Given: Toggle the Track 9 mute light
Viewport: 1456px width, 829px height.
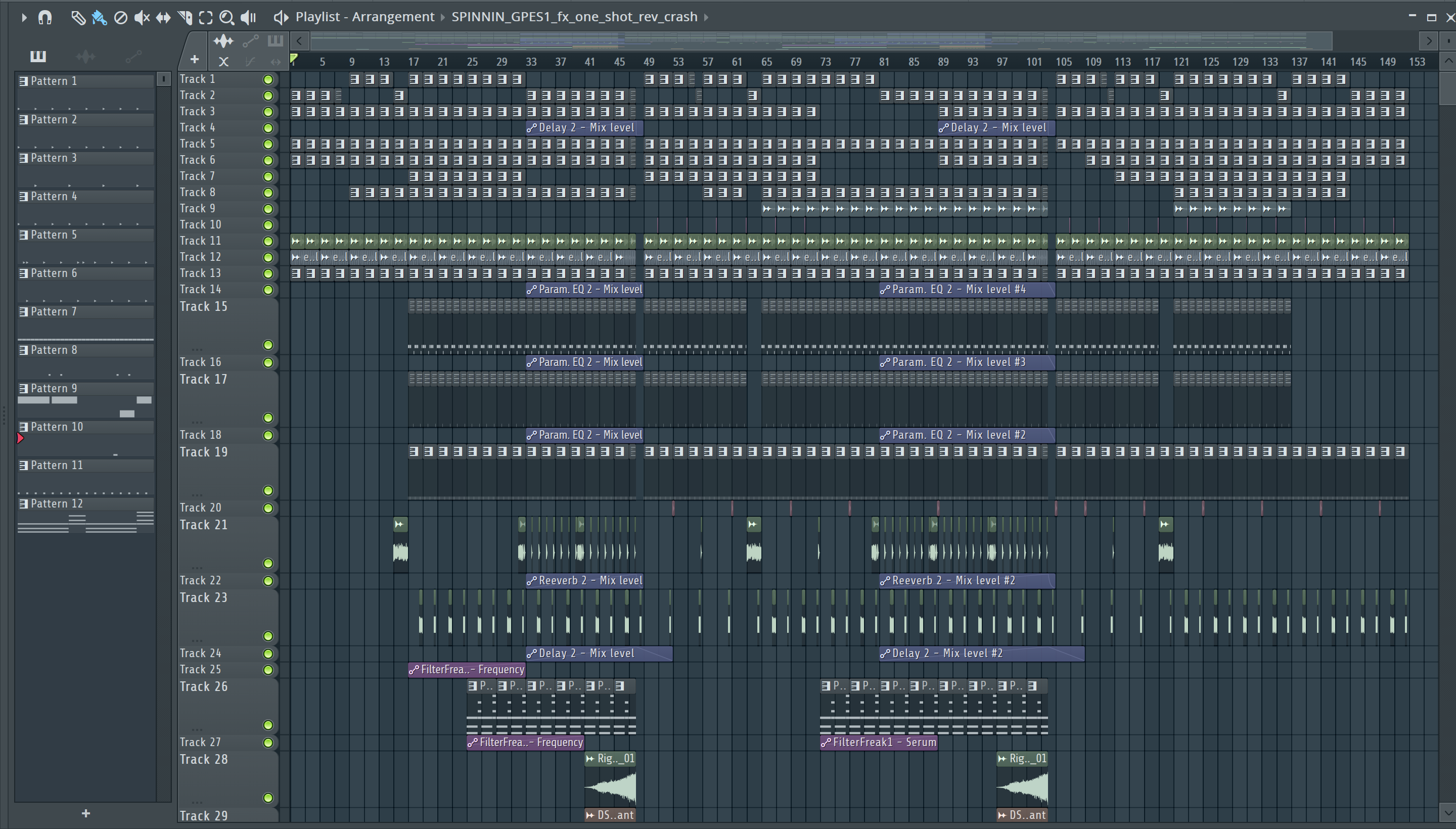Looking at the screenshot, I should (x=267, y=209).
